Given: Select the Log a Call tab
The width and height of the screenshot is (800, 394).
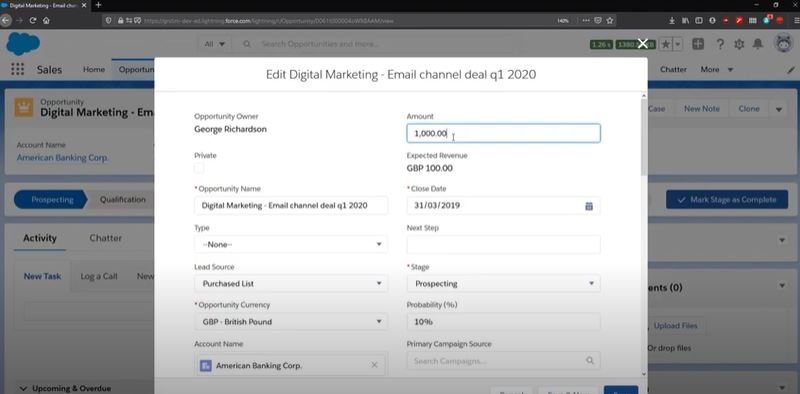Looking at the screenshot, I should (x=98, y=276).
